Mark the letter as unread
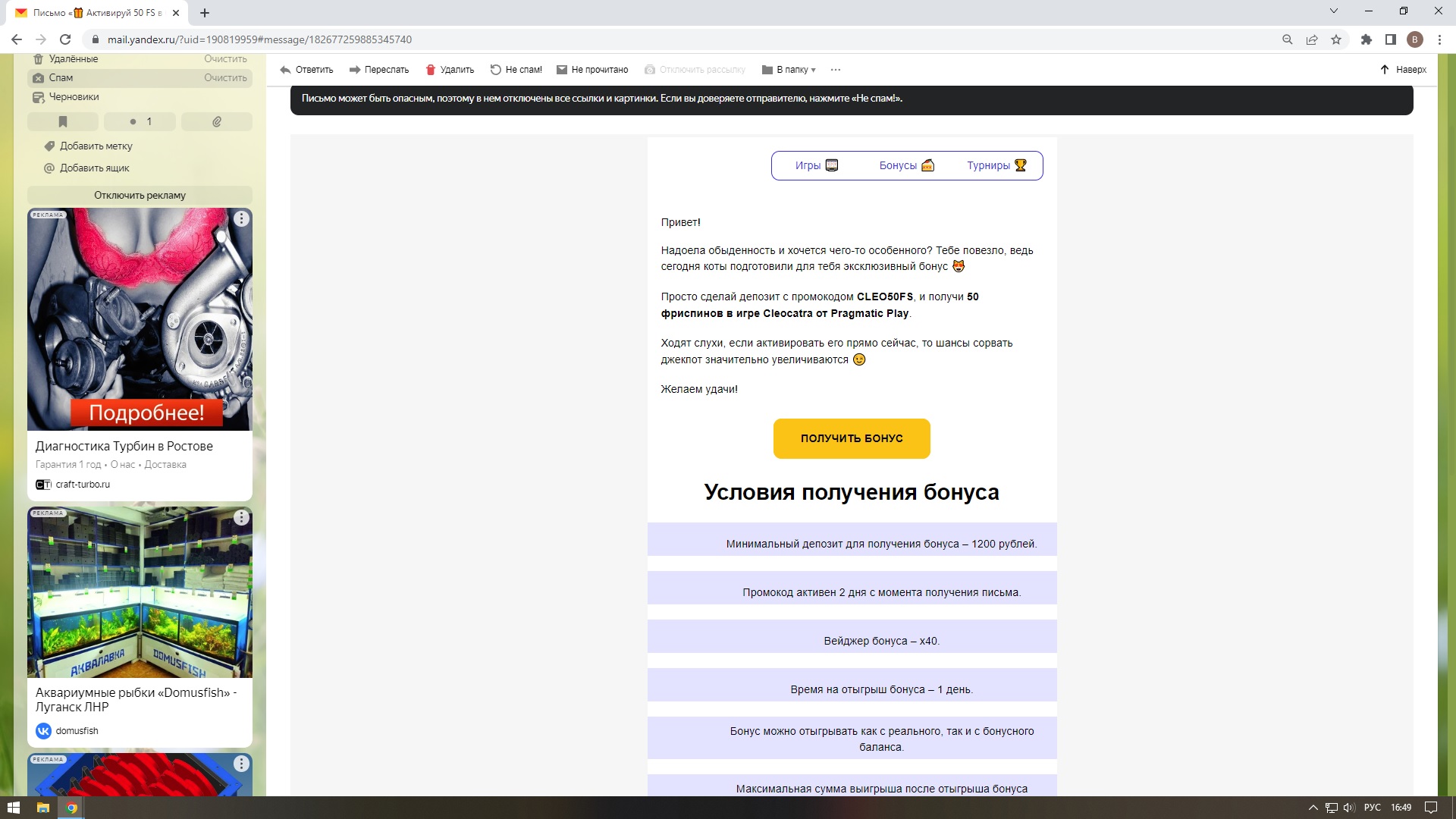This screenshot has width=1456, height=819. (x=591, y=70)
